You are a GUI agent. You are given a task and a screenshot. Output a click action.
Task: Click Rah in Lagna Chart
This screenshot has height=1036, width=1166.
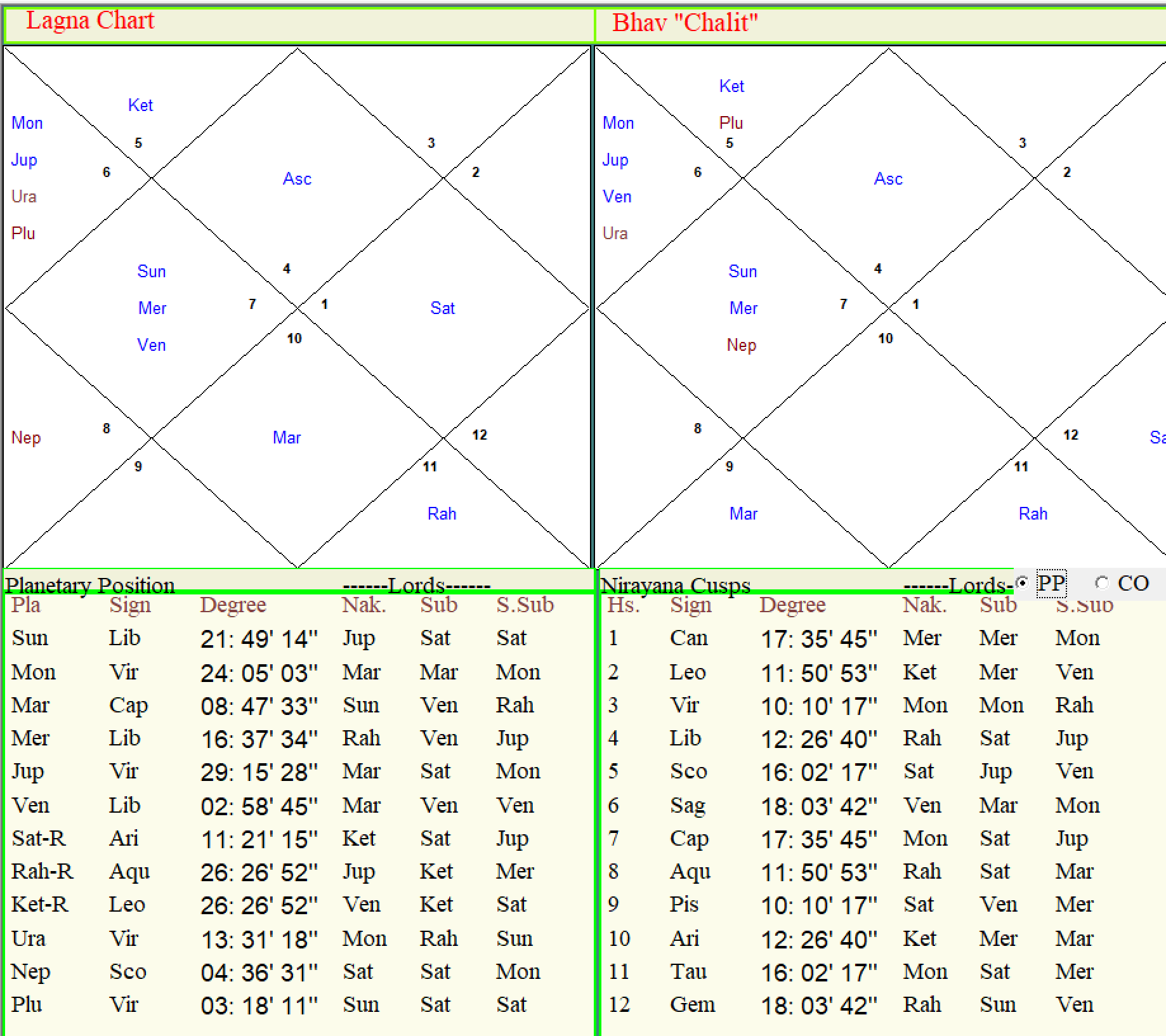[x=442, y=514]
